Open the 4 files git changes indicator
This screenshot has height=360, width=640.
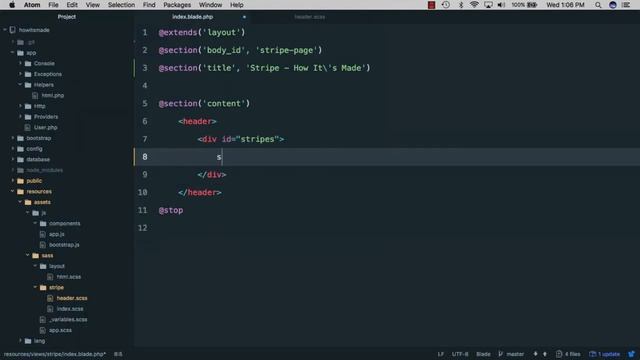(568, 354)
